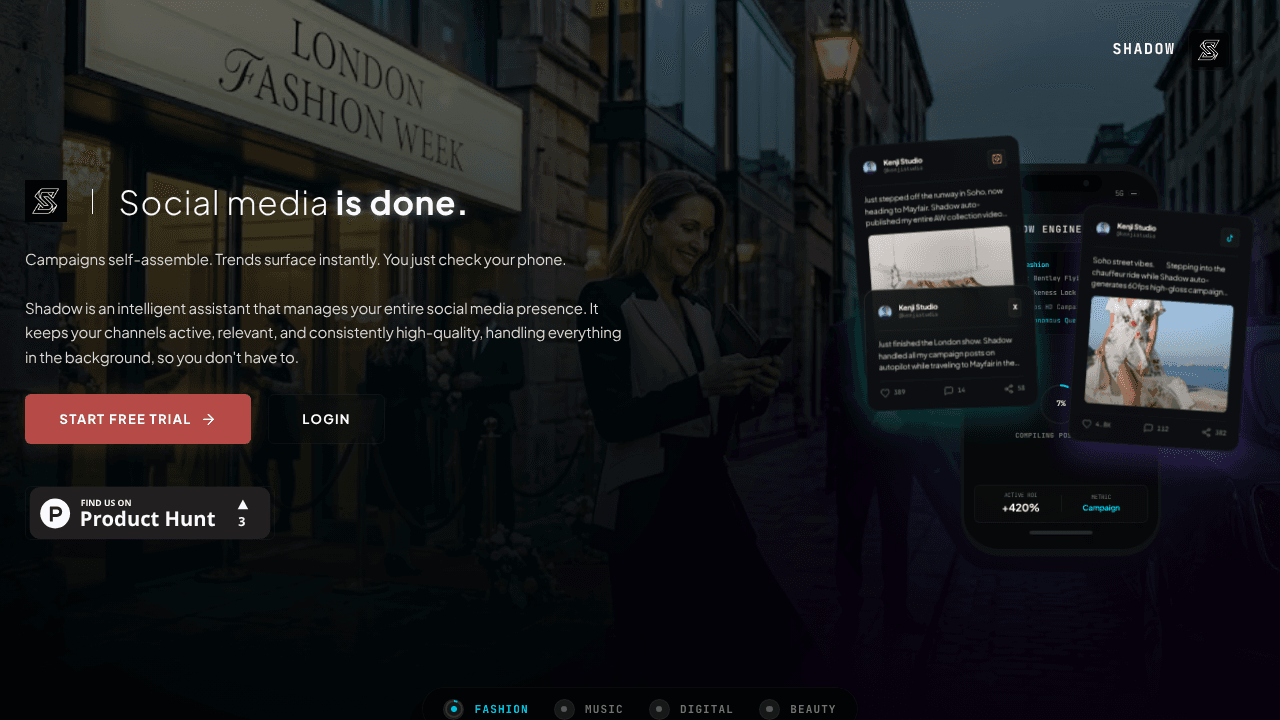Open the floral dress photo on the TikTok card

[x=1159, y=353]
